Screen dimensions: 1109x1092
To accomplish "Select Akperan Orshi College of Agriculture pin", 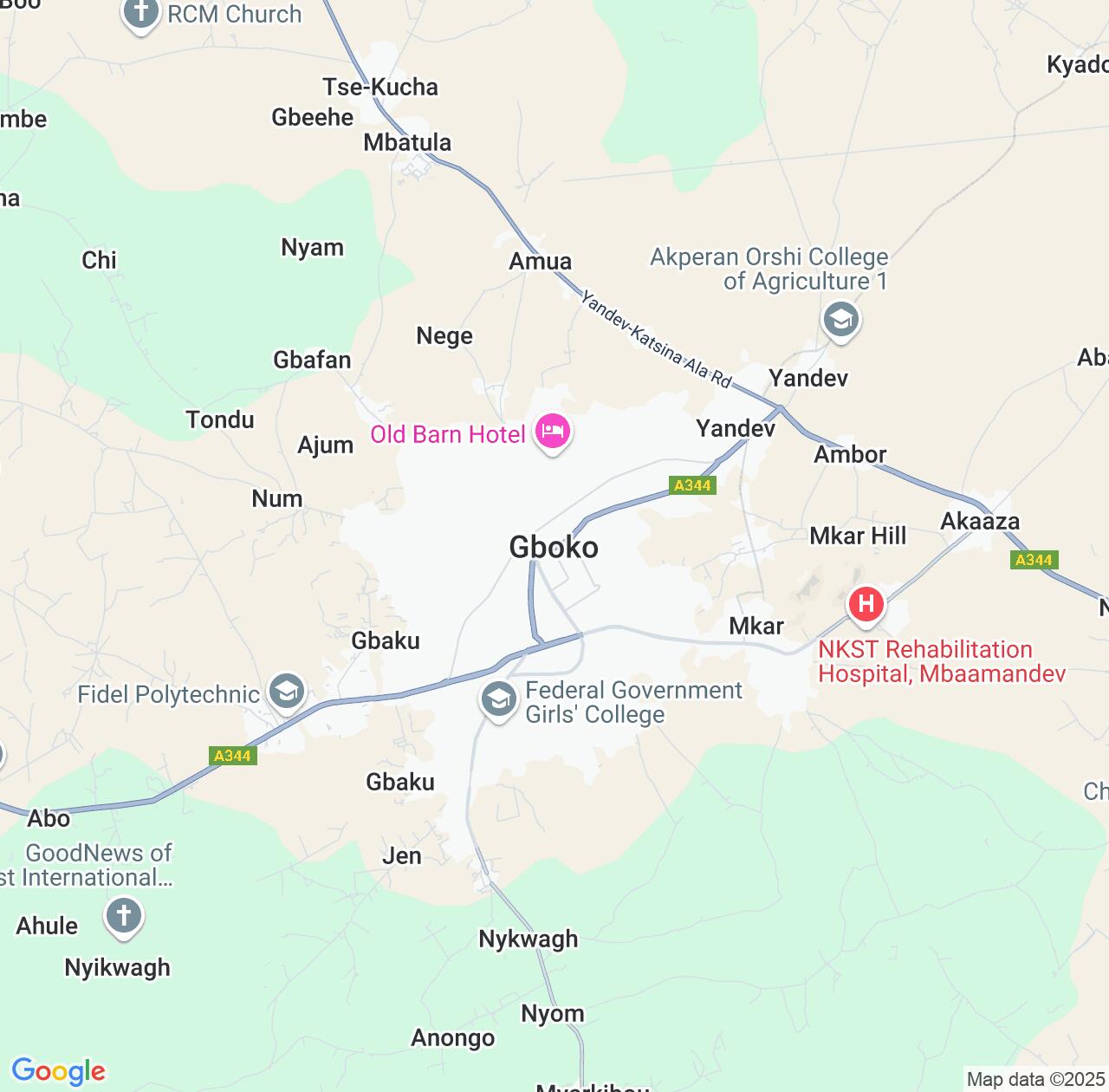I will (840, 322).
